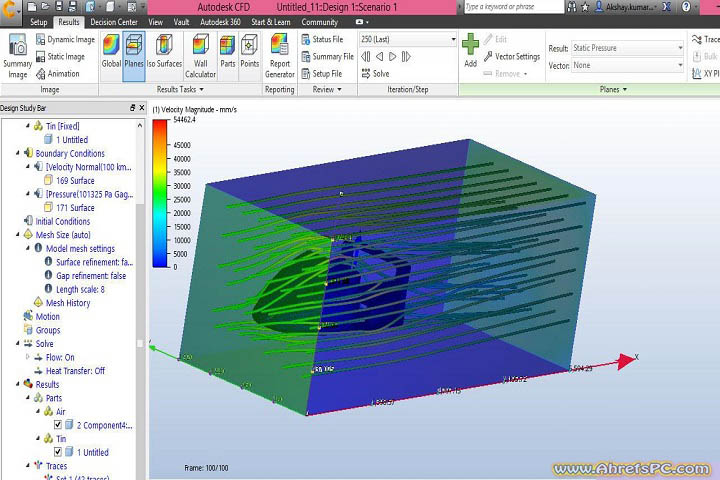Expand the Flow: On tree node
This screenshot has height=480, width=720.
28,357
